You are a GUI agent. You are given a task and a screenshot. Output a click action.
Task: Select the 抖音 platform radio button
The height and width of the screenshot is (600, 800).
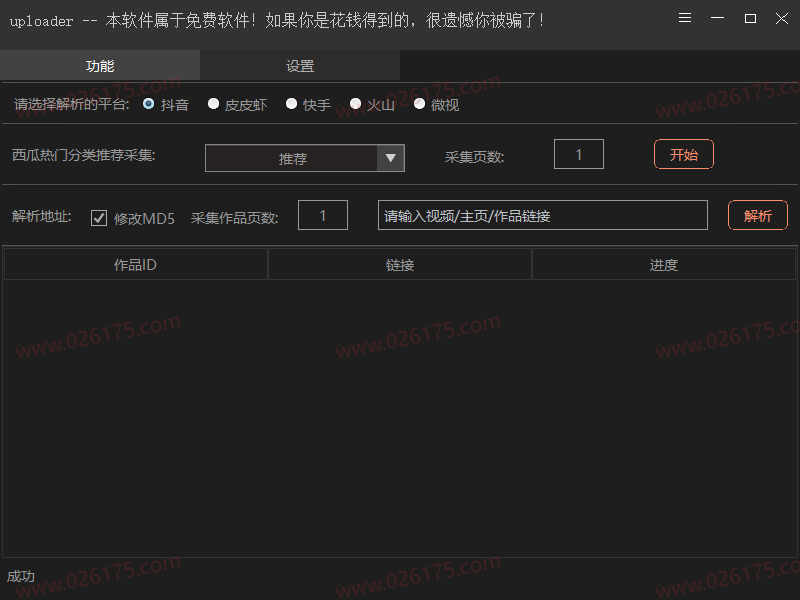click(148, 104)
